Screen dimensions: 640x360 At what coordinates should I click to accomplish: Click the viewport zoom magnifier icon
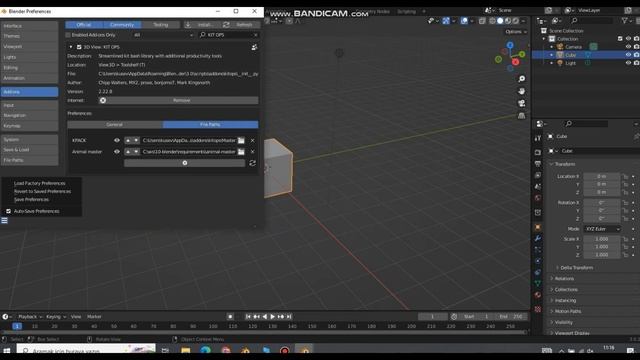coord(521,79)
